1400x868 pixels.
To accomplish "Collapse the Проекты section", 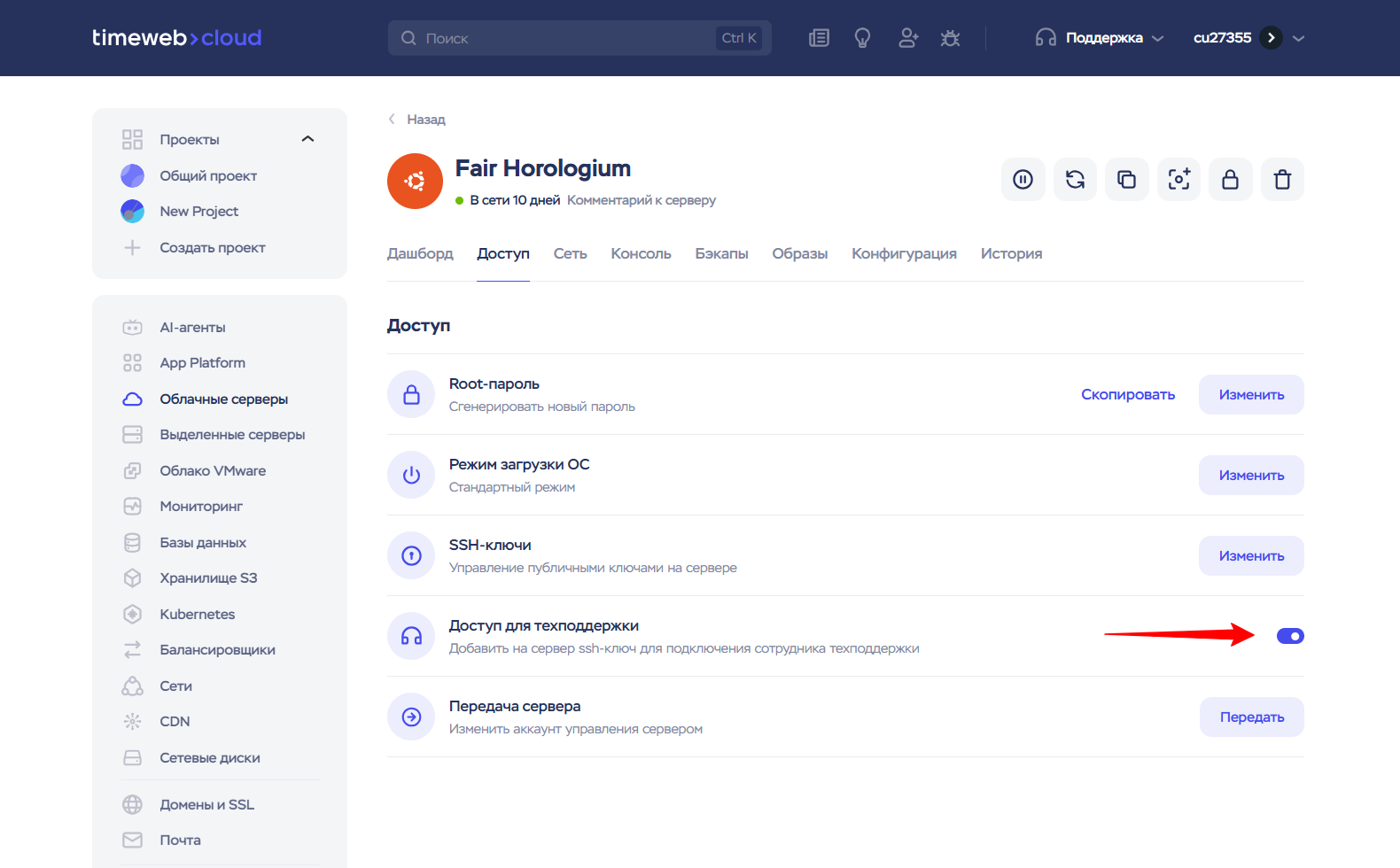I will coord(307,139).
